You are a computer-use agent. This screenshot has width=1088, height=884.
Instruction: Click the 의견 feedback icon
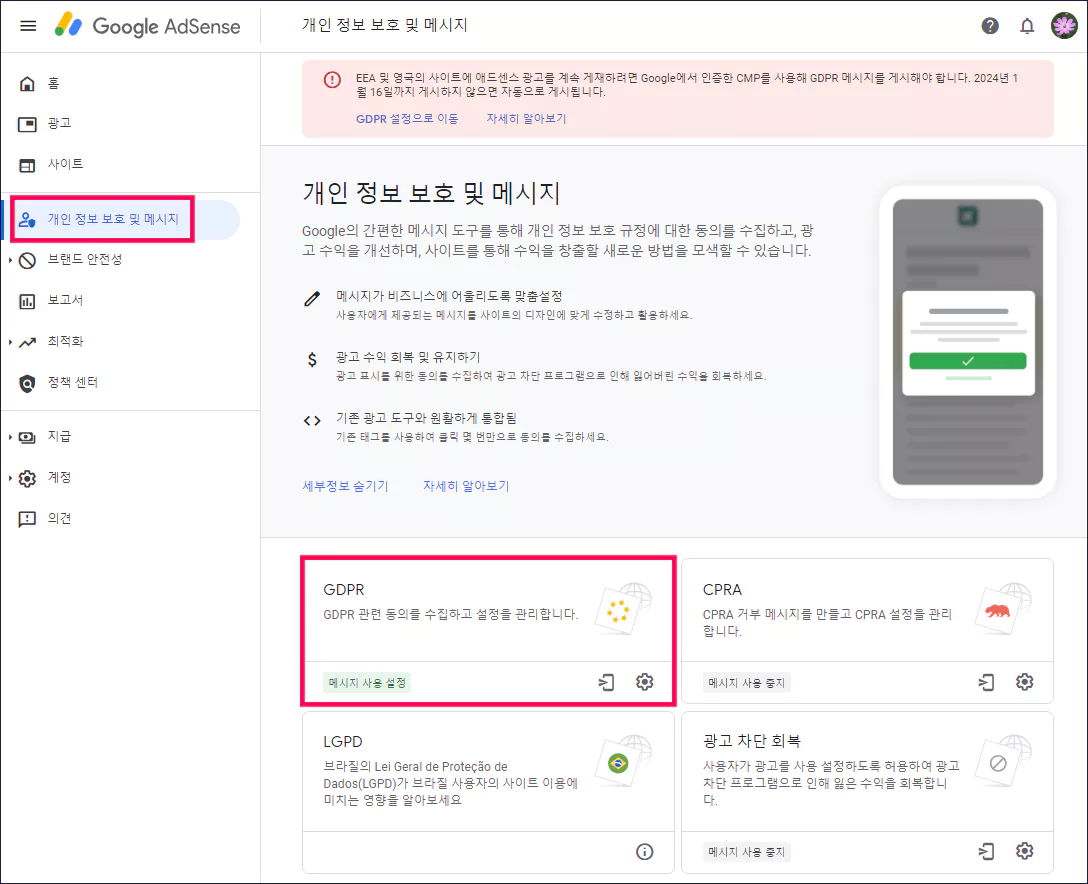(x=27, y=519)
